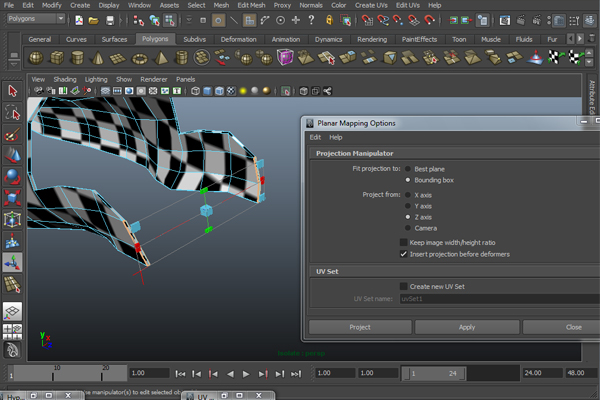
Task: Open Edit menu in Planar Mapping Options
Action: pyautogui.click(x=315, y=137)
